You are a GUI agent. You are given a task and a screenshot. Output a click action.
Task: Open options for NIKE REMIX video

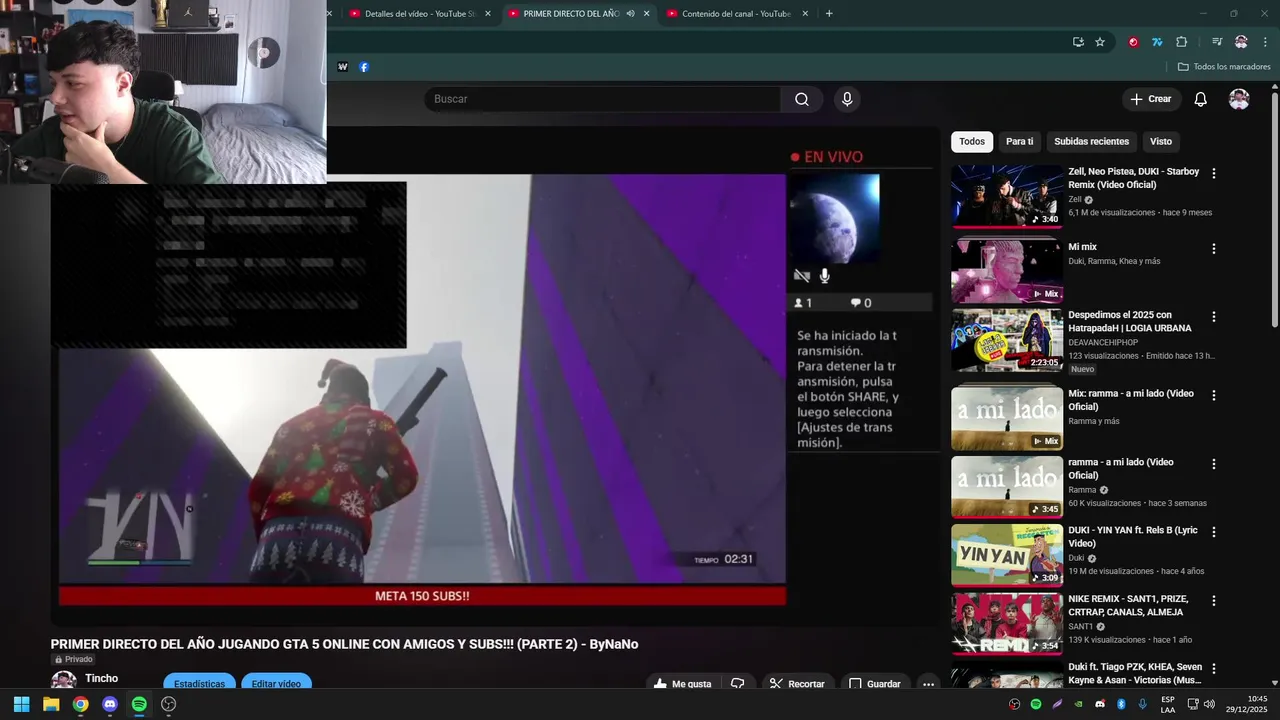[x=1214, y=601]
